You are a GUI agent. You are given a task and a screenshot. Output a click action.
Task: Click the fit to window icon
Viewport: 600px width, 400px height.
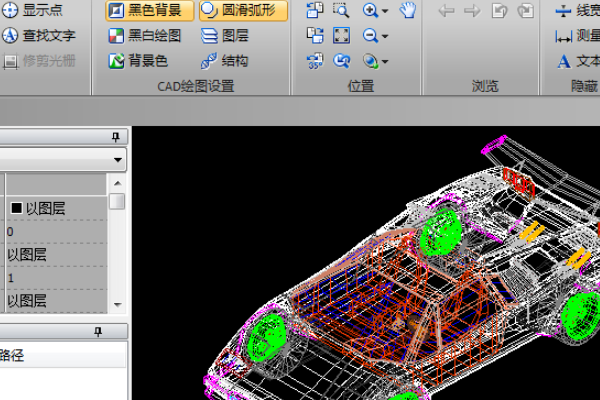(x=341, y=36)
